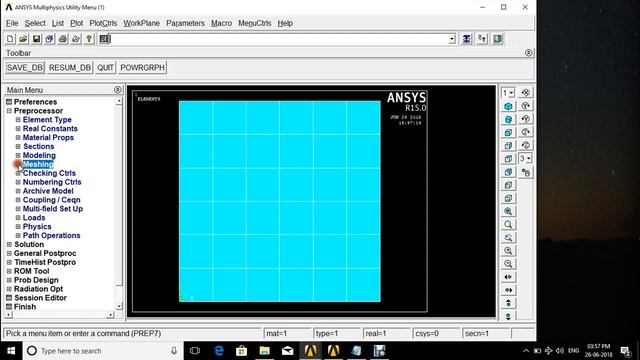Open ANSYS Help question icon
The width and height of the screenshot is (640, 360).
click(x=89, y=39)
